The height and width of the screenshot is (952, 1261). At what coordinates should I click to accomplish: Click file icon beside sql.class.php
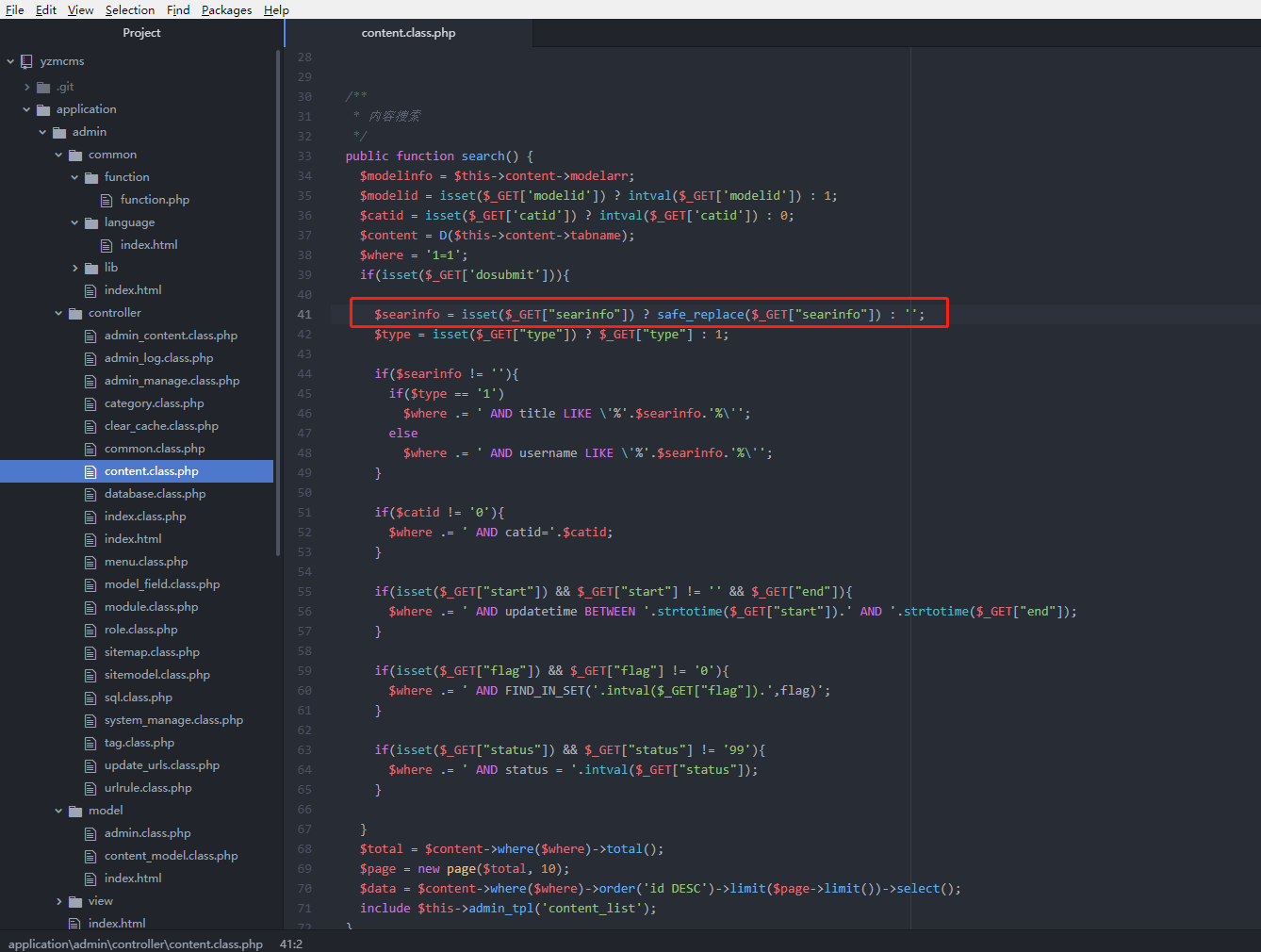point(90,698)
